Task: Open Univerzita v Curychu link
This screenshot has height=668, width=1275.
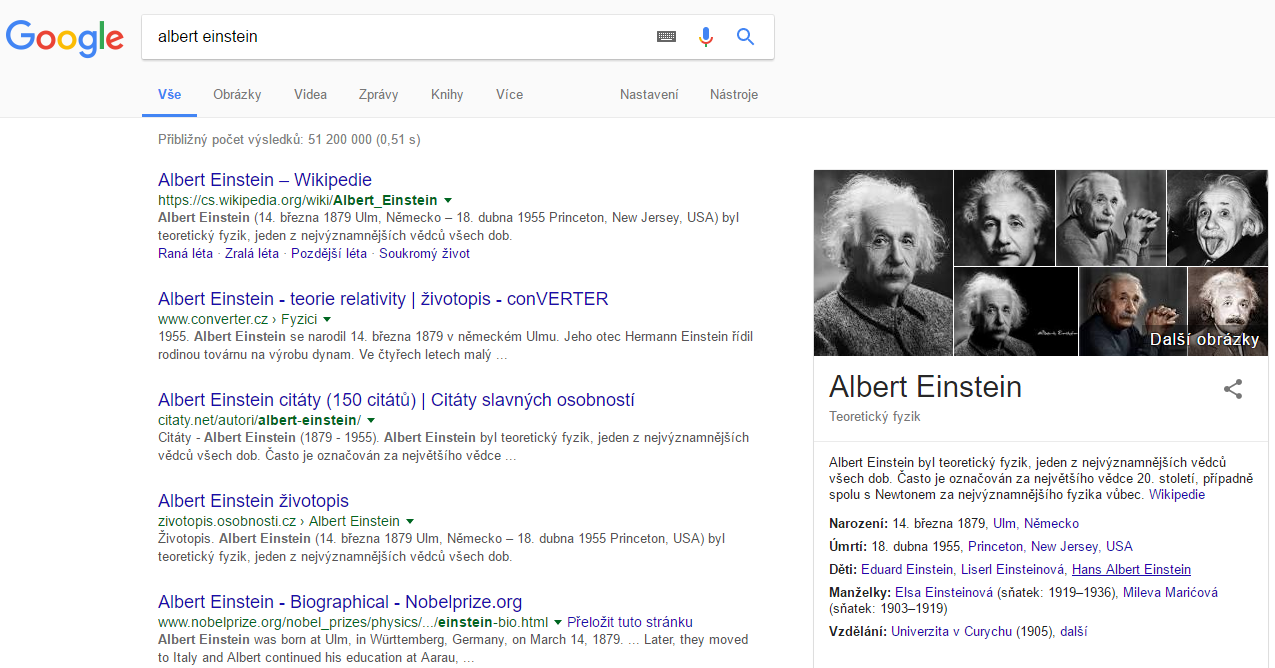Action: click(951, 632)
